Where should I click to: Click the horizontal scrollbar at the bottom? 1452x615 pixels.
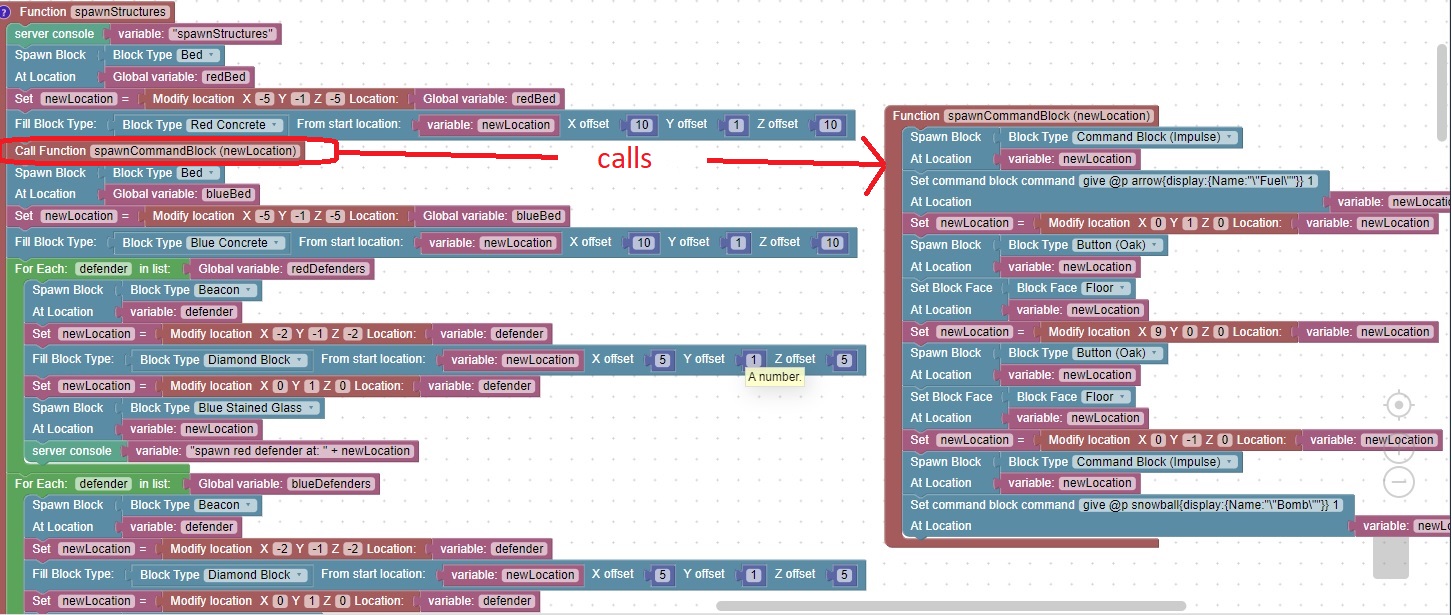950,606
